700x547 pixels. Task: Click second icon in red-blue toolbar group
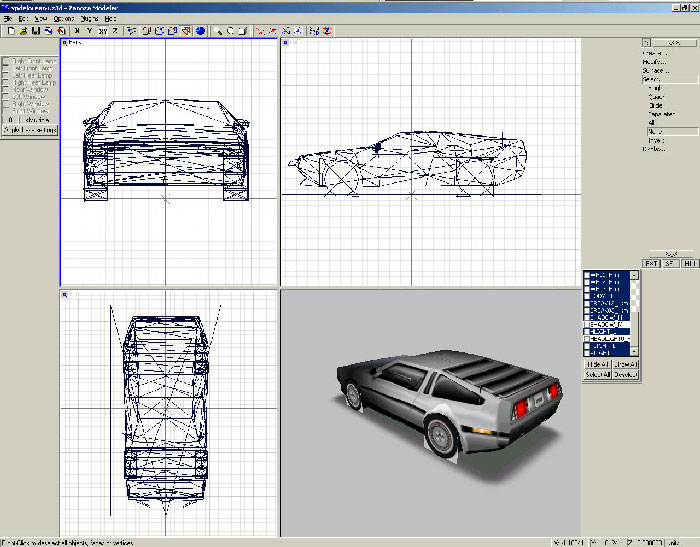pos(272,31)
